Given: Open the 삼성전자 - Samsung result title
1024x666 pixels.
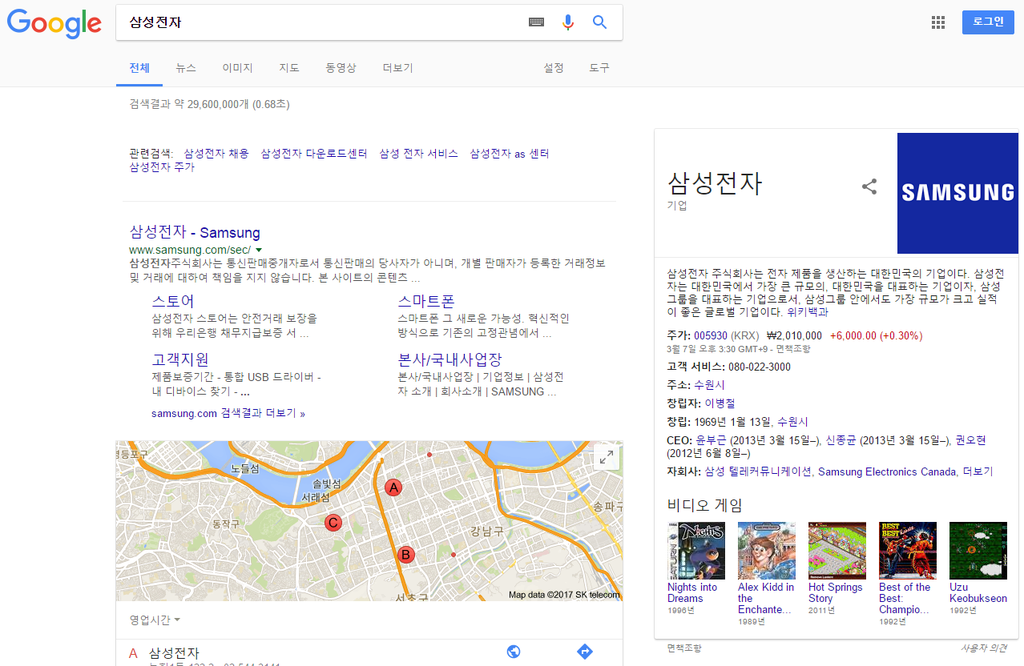Looking at the screenshot, I should pos(195,232).
